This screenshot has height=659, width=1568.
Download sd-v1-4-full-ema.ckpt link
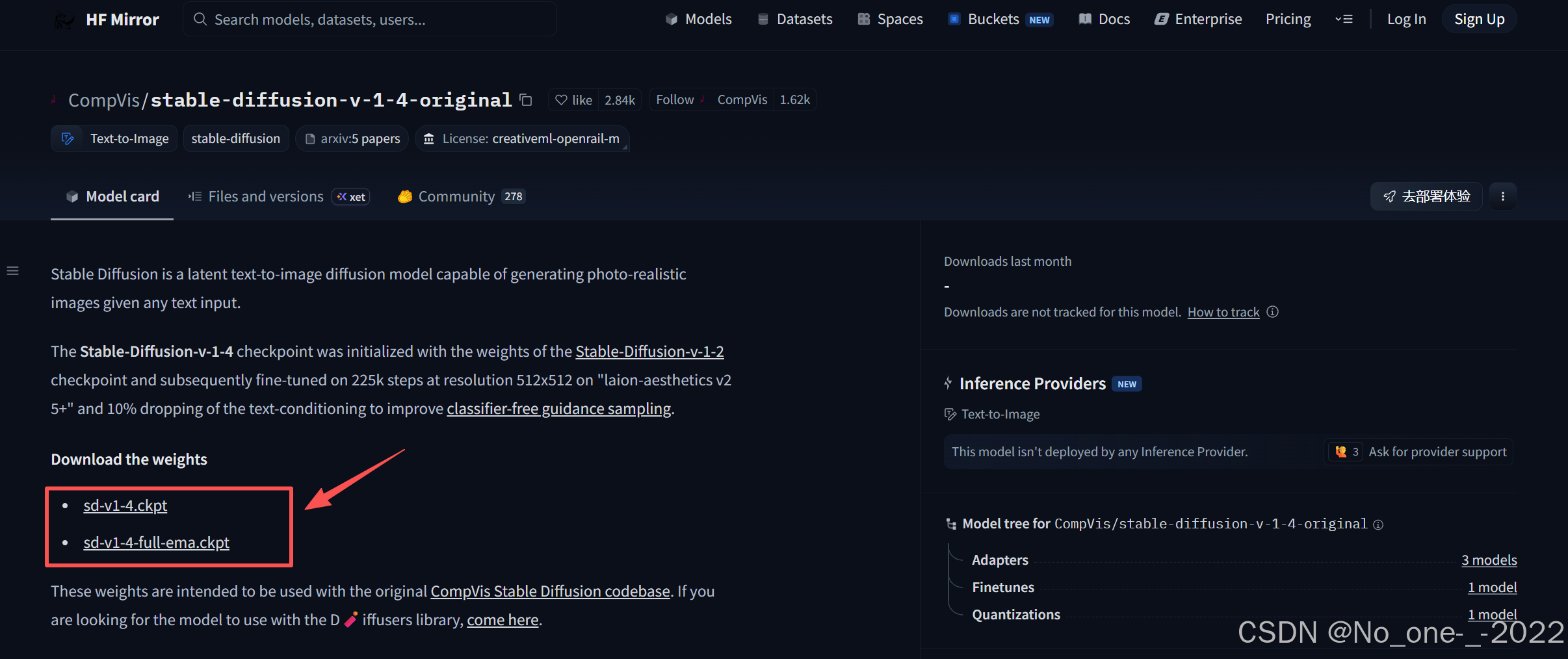[x=156, y=542]
